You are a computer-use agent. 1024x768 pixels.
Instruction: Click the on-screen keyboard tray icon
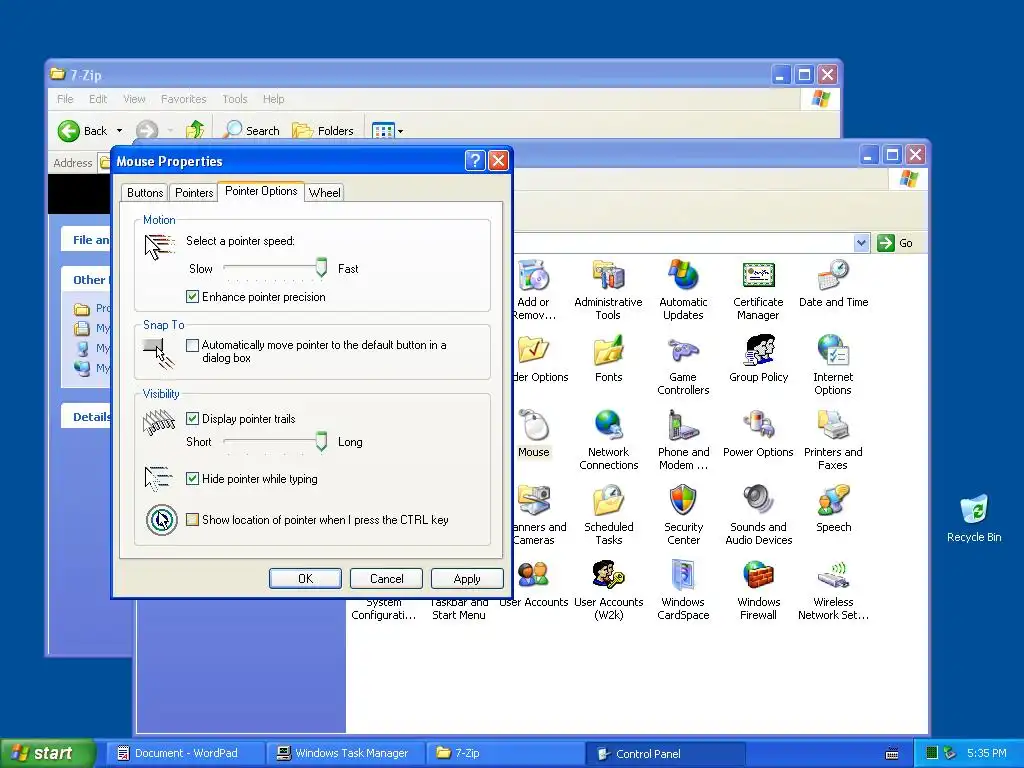[891, 754]
